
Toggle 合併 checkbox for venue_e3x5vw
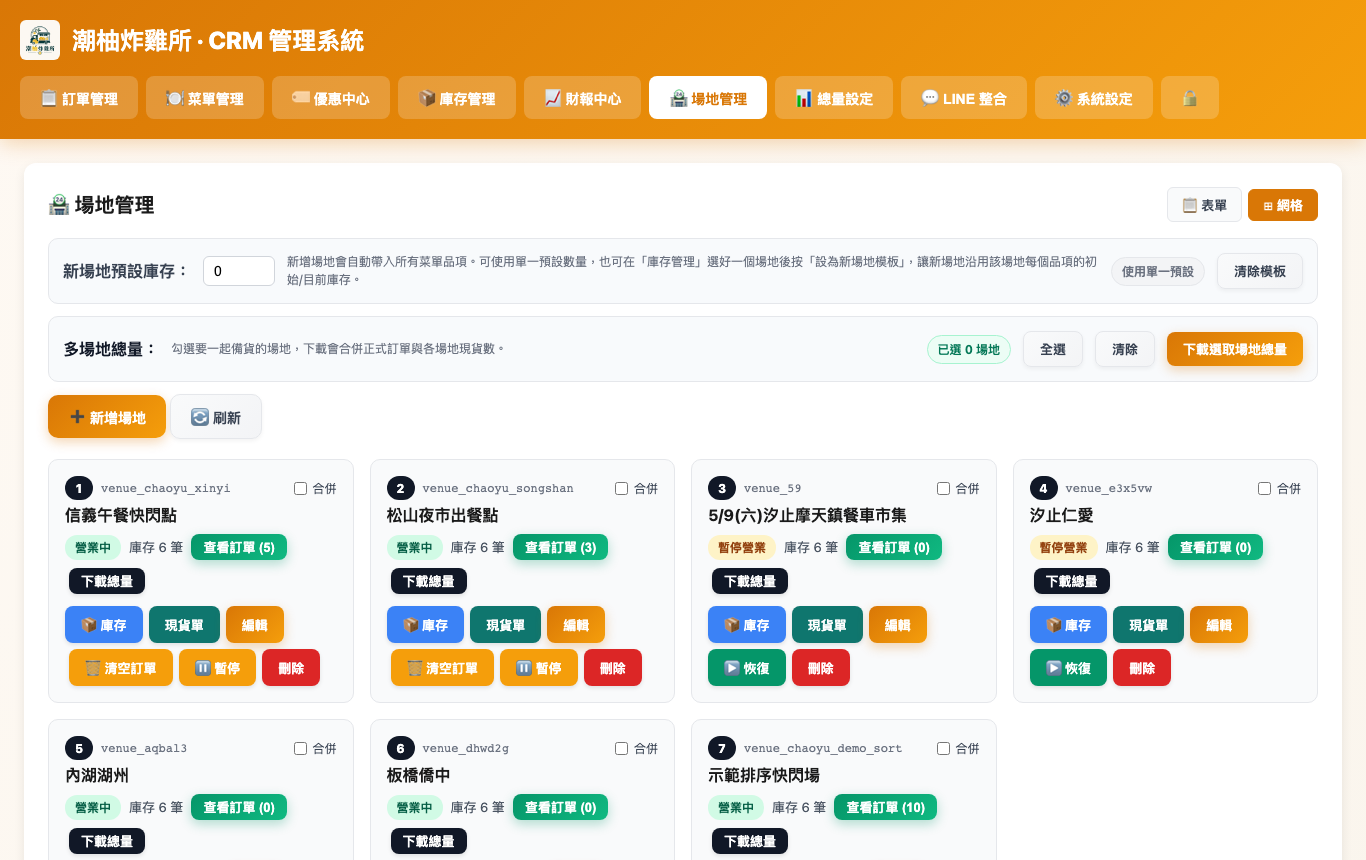pos(1264,489)
